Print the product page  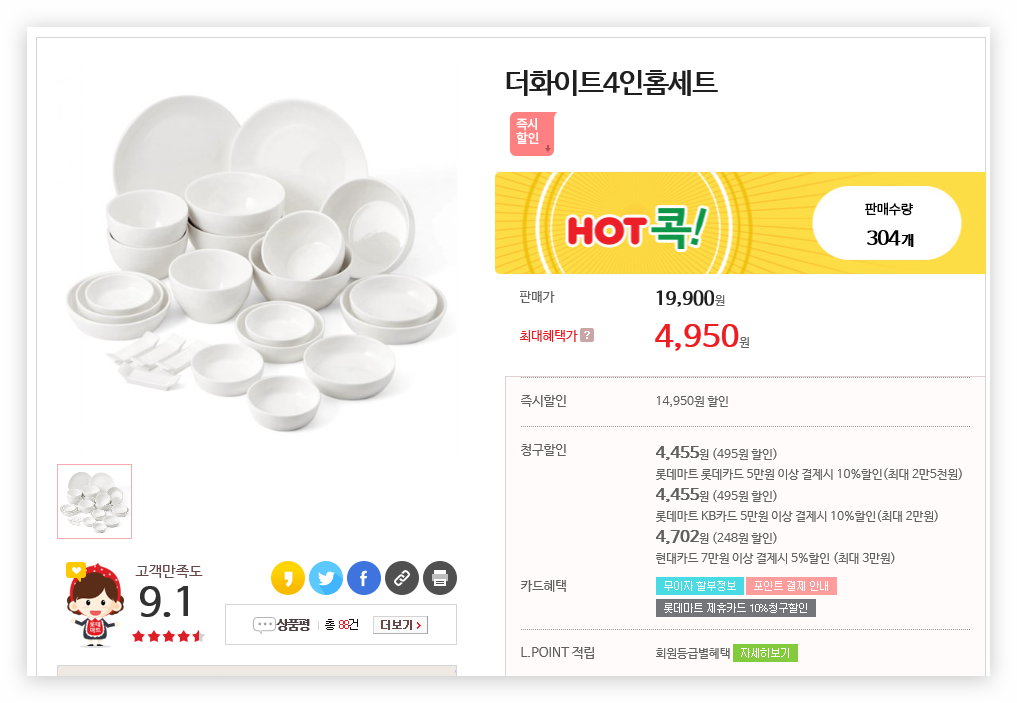(440, 578)
